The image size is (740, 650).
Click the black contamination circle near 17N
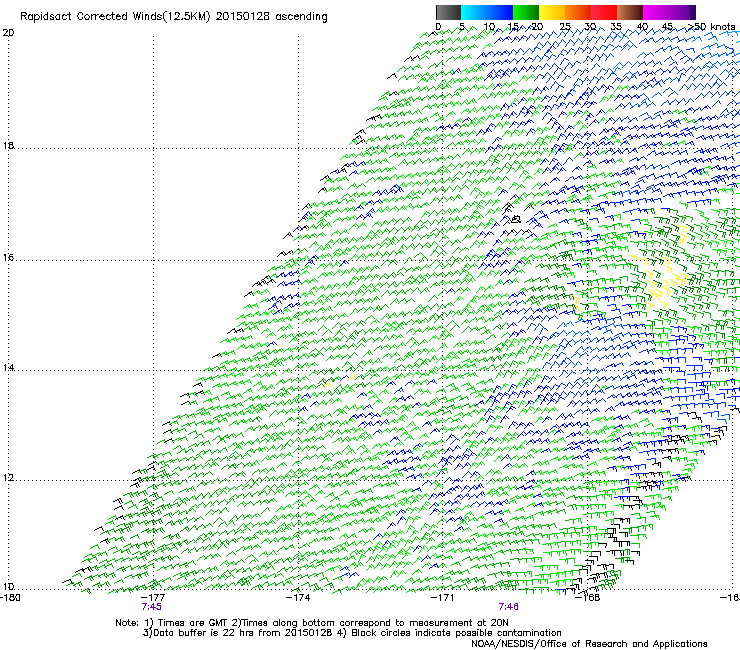(x=516, y=219)
